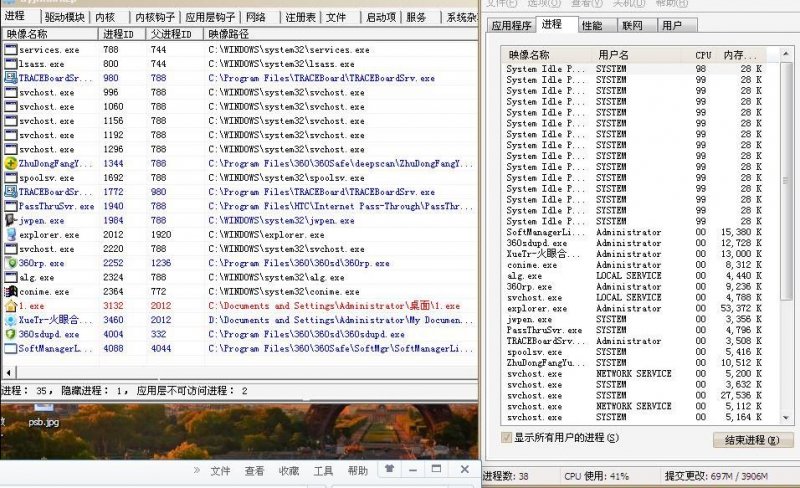Click the conime.exe process icon
This screenshot has height=488, width=800.
click(11, 291)
